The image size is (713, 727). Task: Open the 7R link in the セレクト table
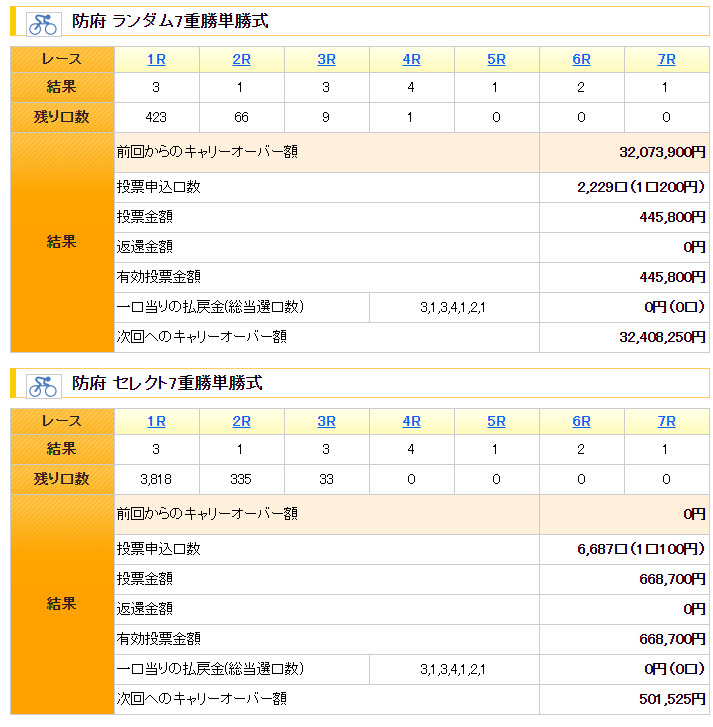point(667,421)
